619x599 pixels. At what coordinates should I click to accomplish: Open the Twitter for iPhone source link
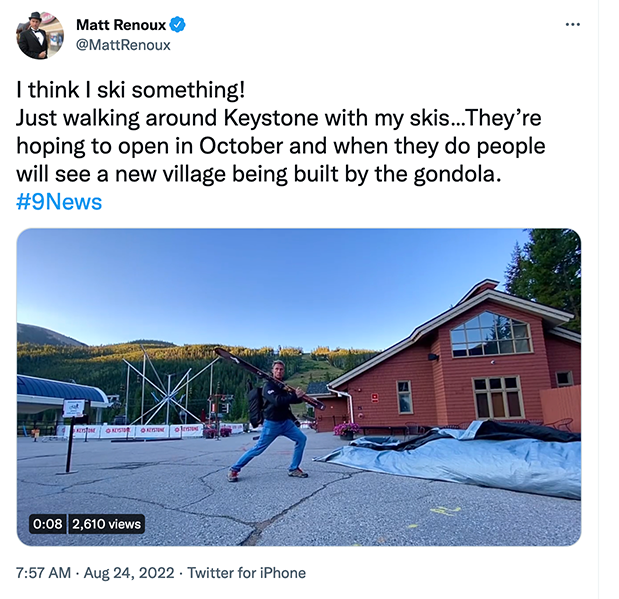(x=247, y=573)
